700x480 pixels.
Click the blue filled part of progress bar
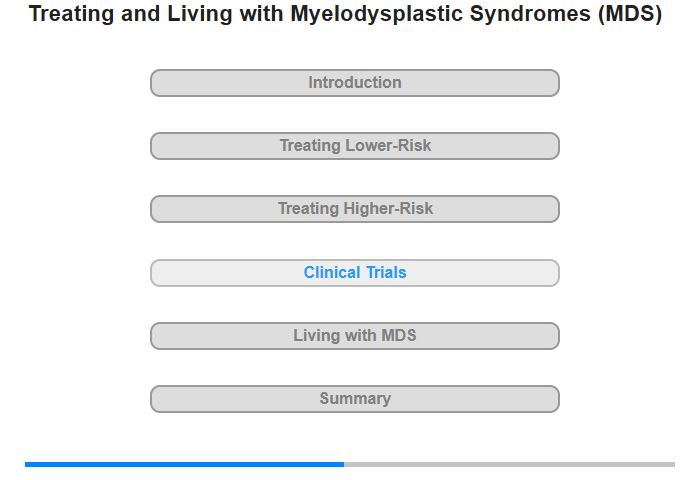tap(184, 464)
